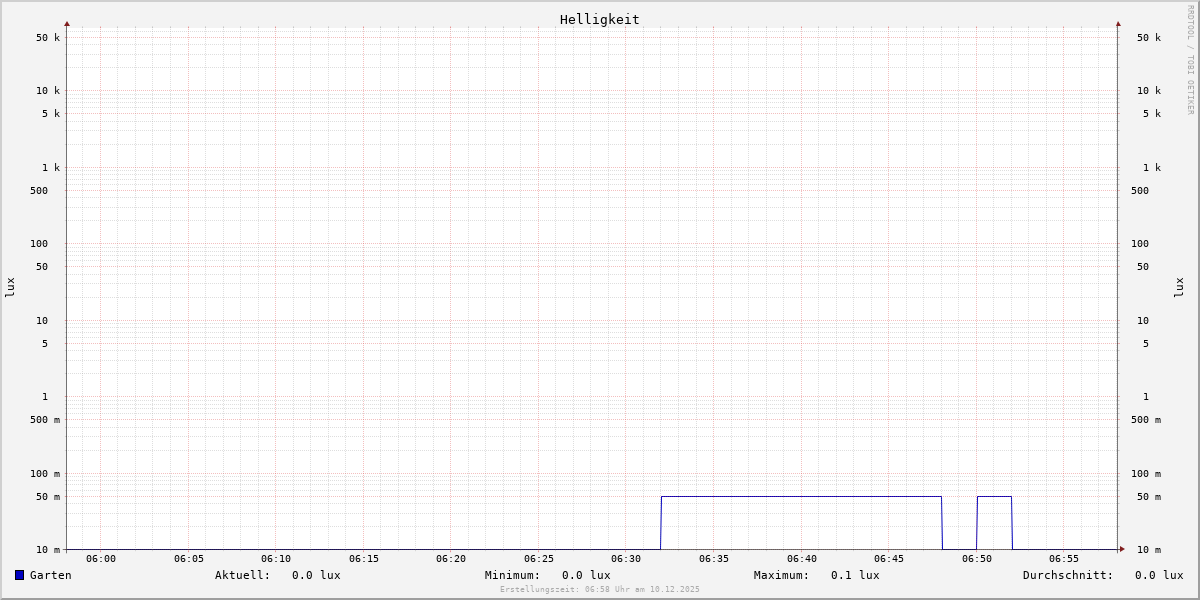Click the Aktuell value in the legend
The height and width of the screenshot is (600, 1200).
[x=316, y=575]
